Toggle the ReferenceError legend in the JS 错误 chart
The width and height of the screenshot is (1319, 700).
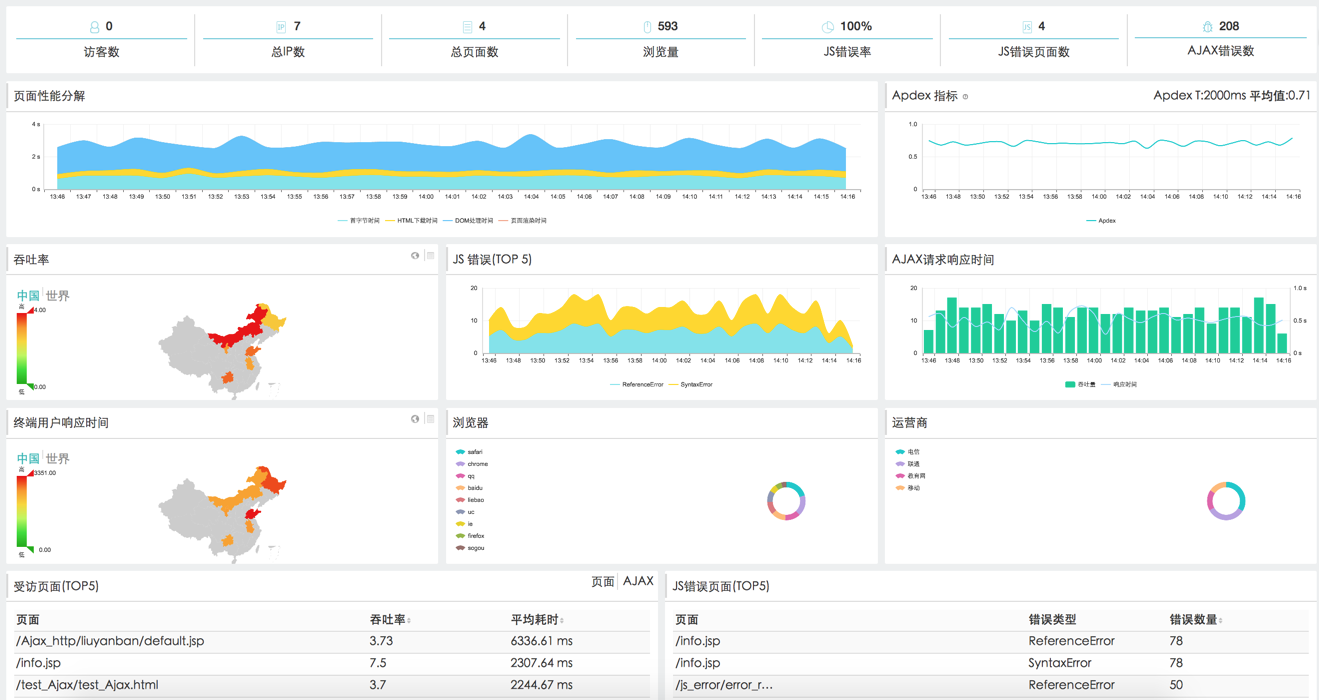(636, 385)
